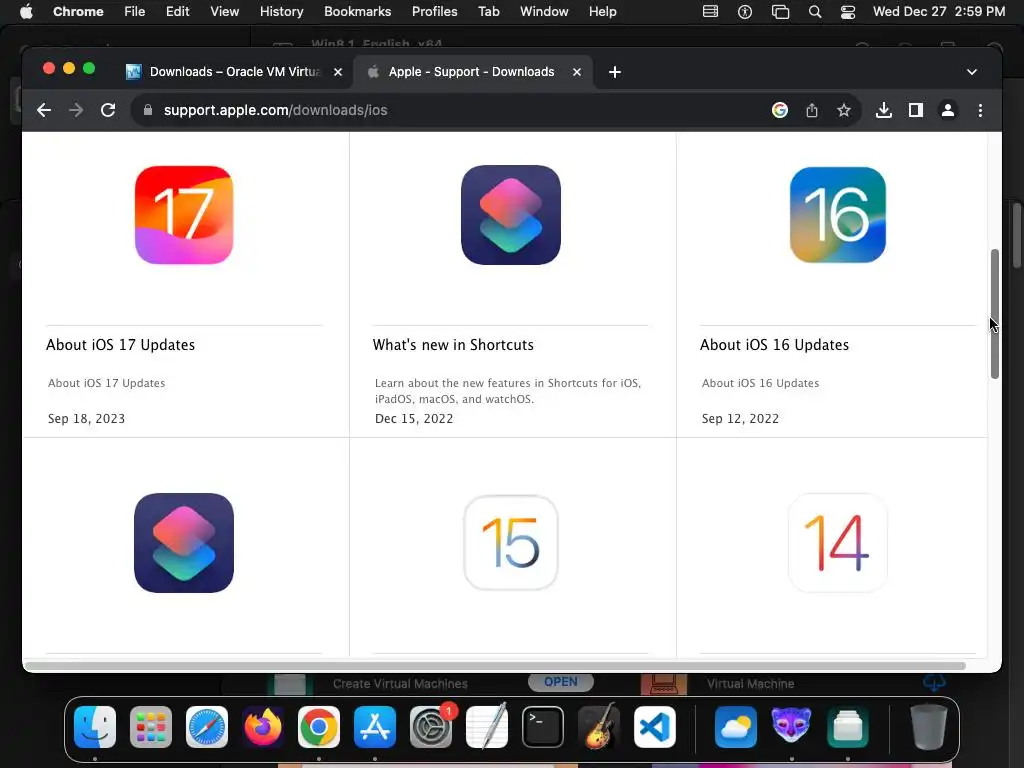Open the About iOS 16 Updates link

point(775,345)
